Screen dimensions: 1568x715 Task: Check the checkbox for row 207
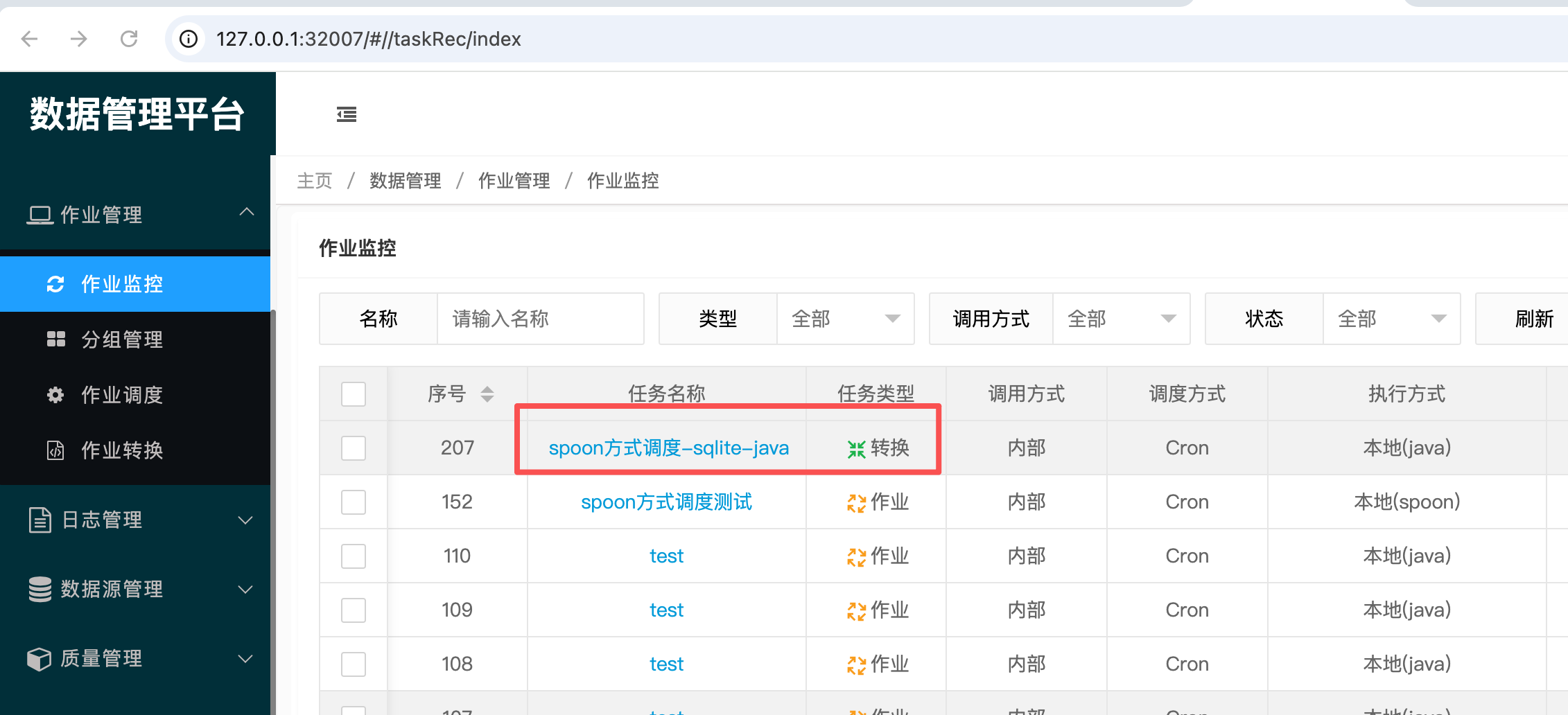(x=354, y=448)
